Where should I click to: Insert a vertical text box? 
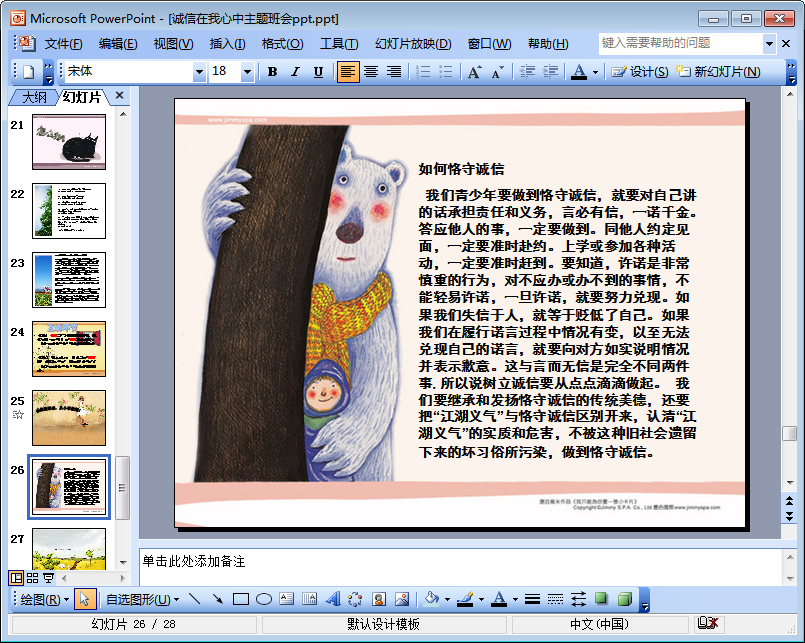[x=310, y=599]
